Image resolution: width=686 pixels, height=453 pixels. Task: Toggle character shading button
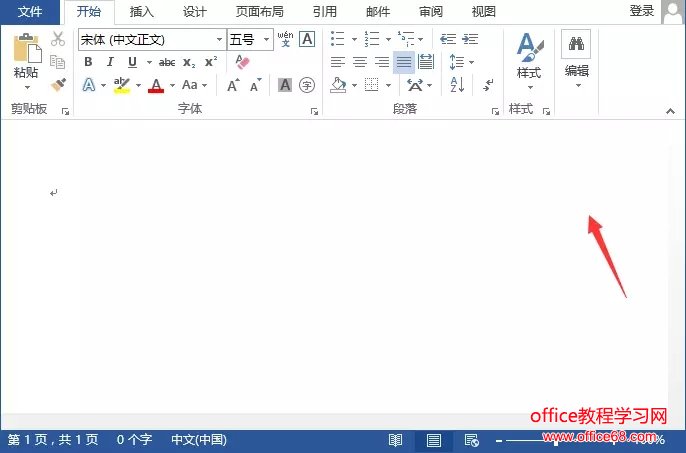[x=285, y=85]
